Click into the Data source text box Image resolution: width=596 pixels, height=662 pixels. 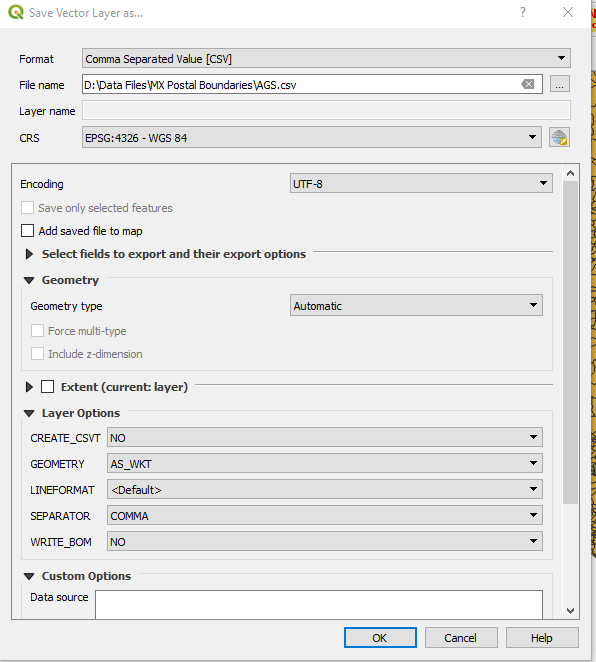(319, 605)
